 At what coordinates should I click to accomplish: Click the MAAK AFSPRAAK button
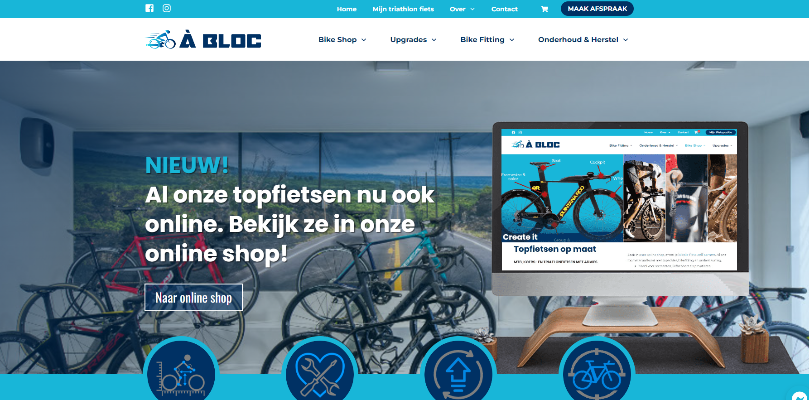click(597, 9)
